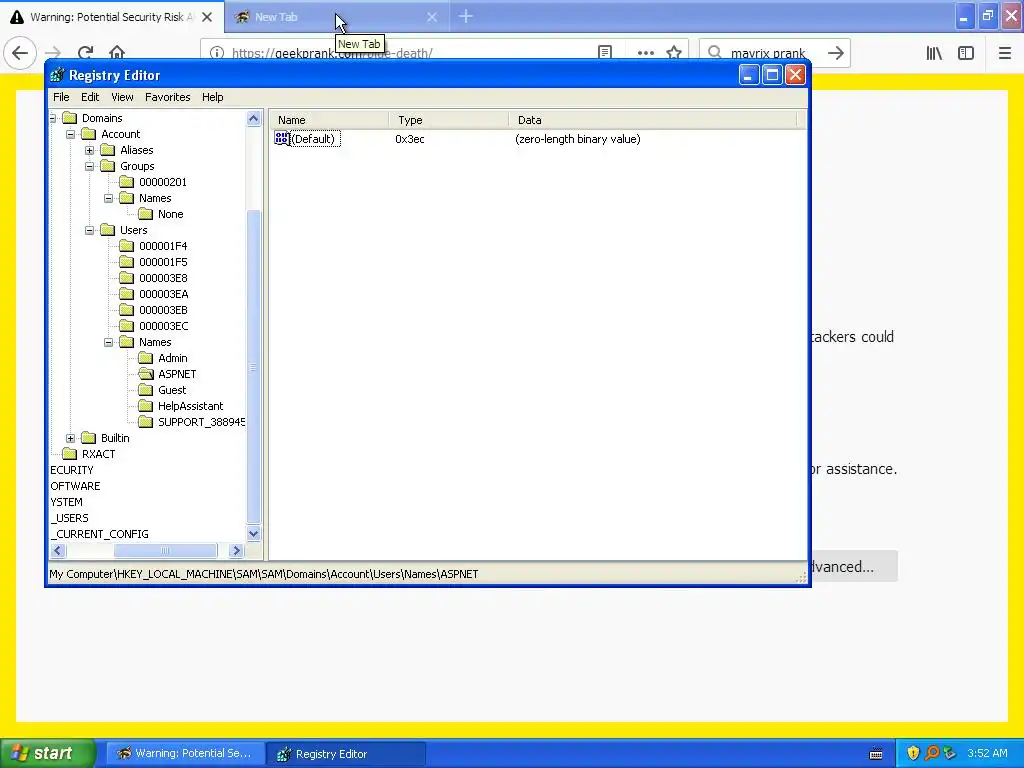Open the Windows start button

pos(48,753)
